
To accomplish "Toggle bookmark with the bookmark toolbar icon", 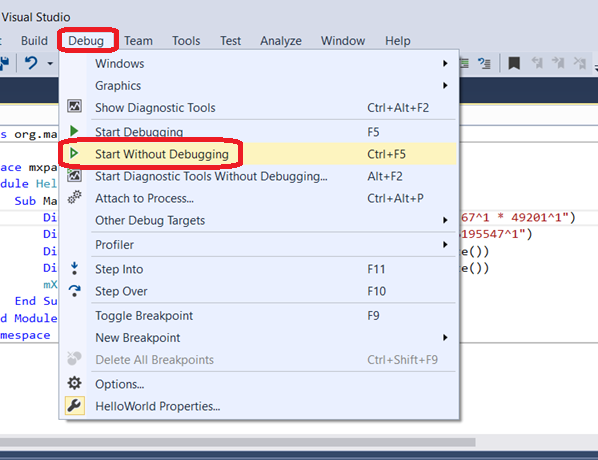I will (x=514, y=63).
